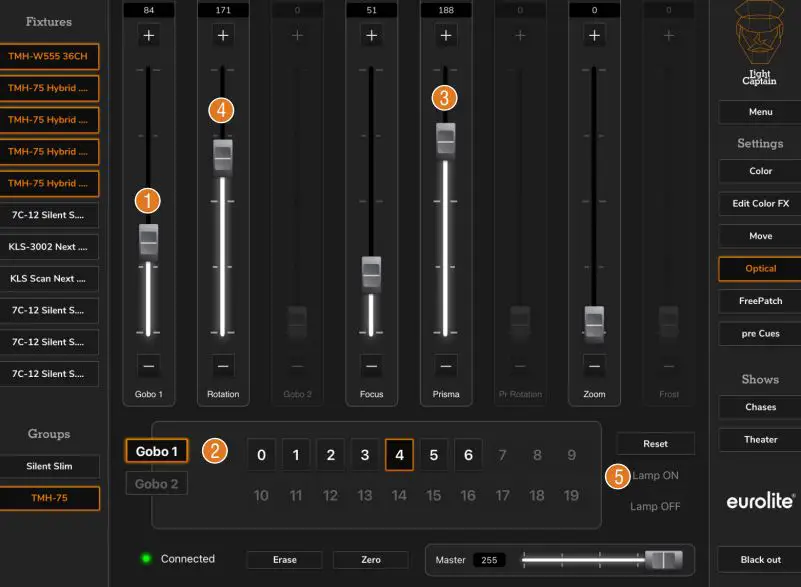Choose gobo number 2
The image size is (801, 587).
tap(331, 455)
